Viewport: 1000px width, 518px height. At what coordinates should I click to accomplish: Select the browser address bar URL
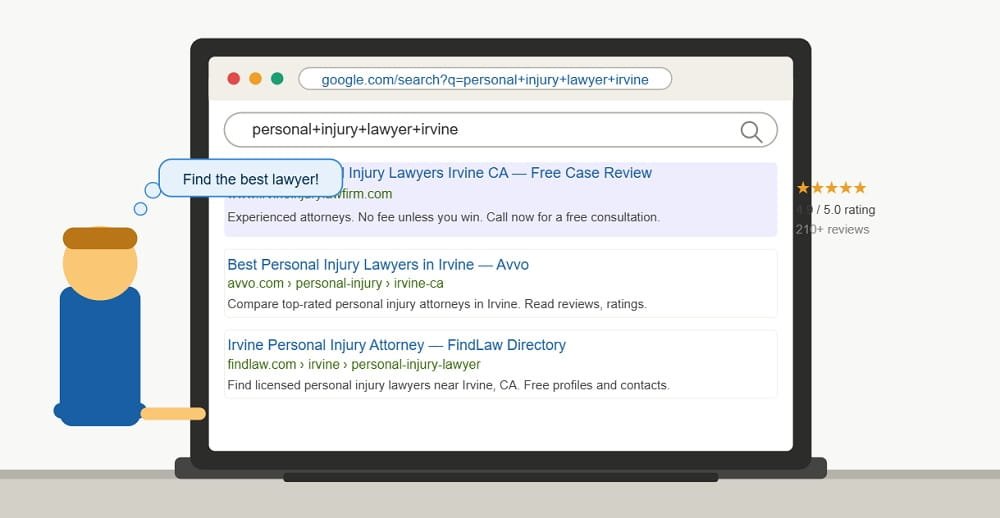point(485,79)
